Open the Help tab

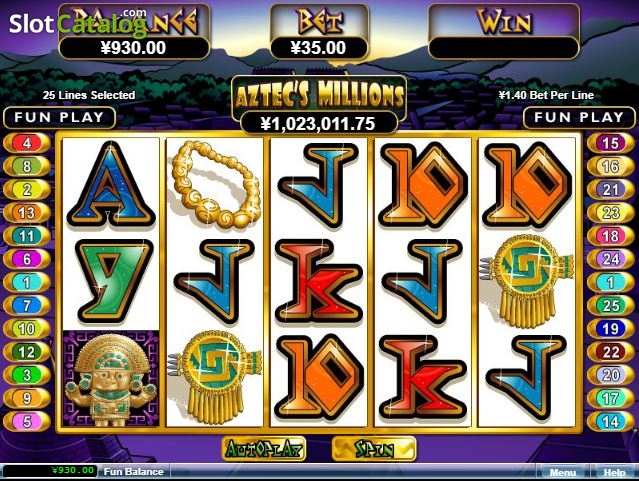tap(614, 472)
